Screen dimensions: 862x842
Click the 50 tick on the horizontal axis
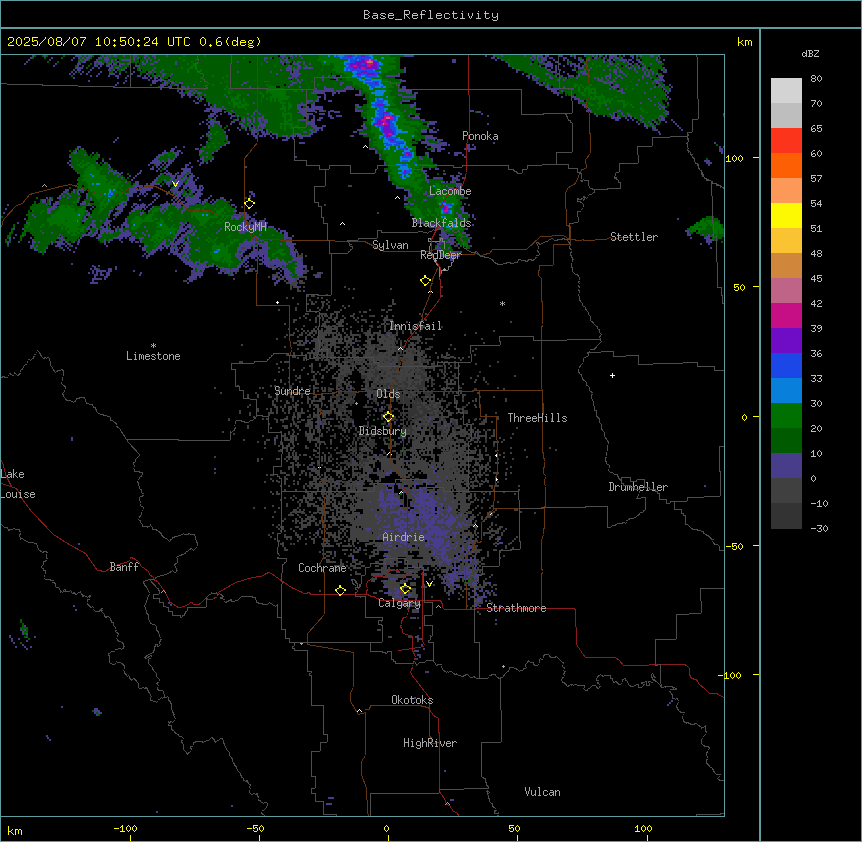click(515, 828)
